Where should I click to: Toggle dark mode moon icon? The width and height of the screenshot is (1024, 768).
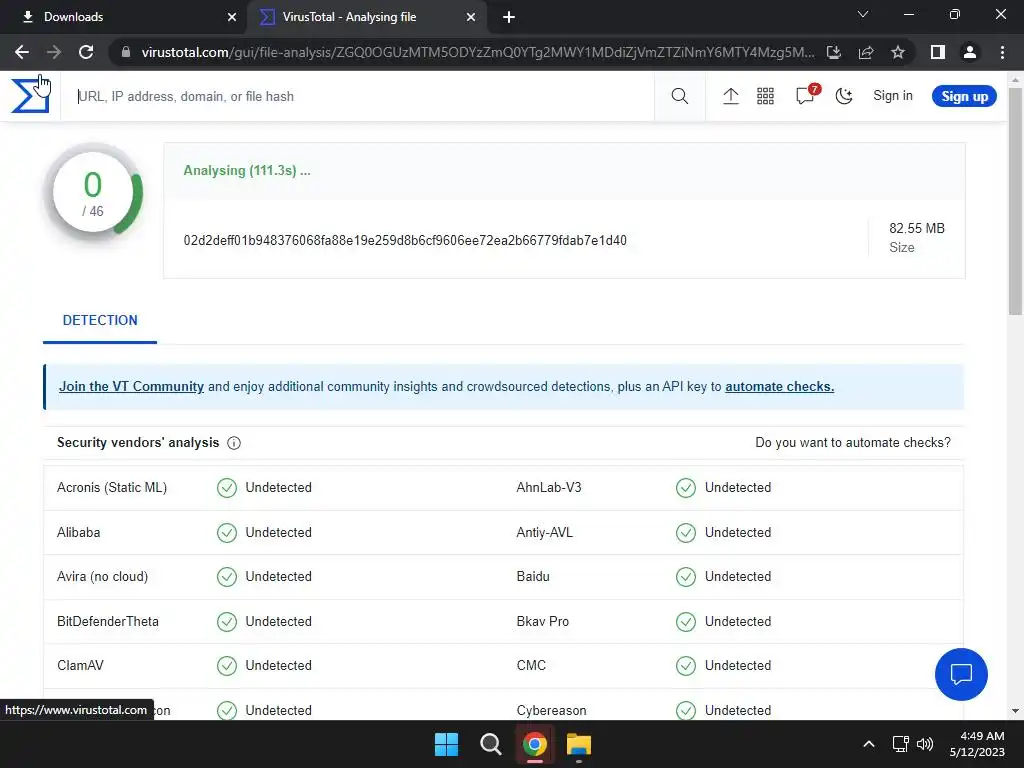(x=844, y=97)
